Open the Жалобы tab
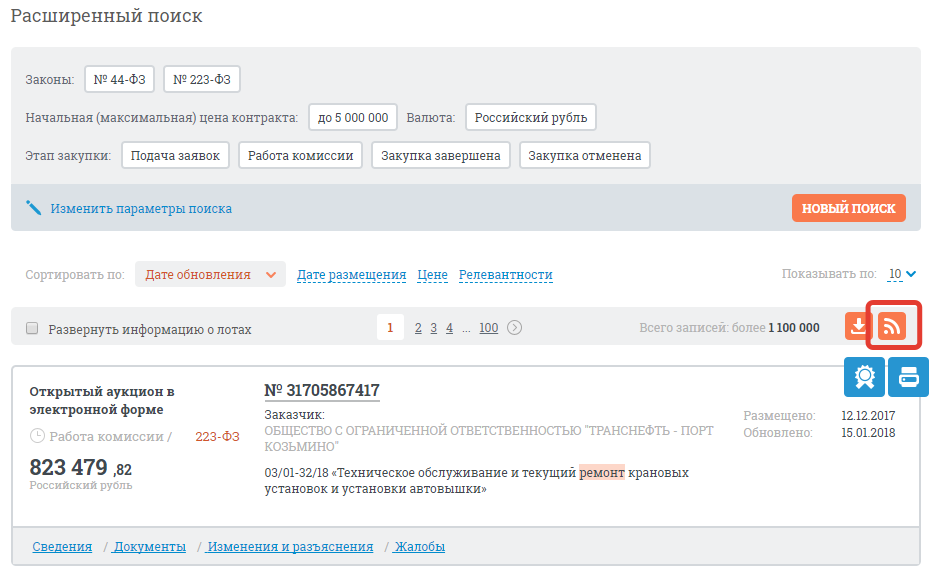This screenshot has height=568, width=941. click(x=420, y=547)
